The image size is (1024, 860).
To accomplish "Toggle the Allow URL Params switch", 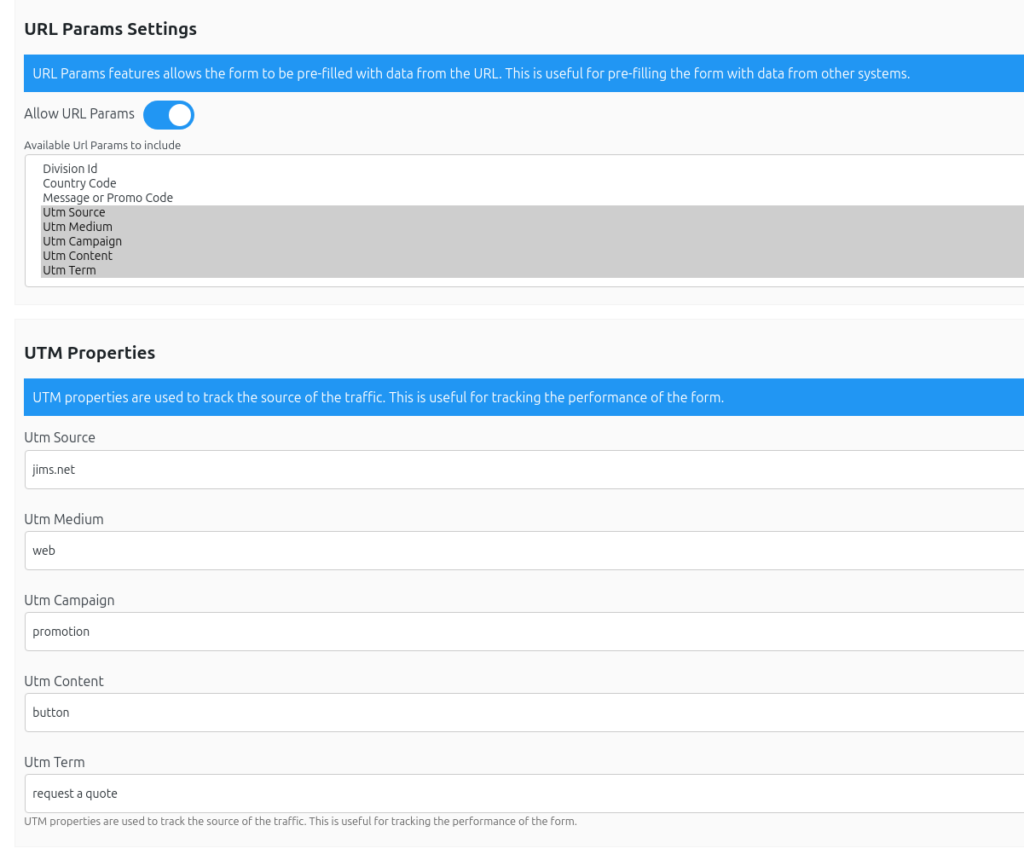I will coord(168,115).
